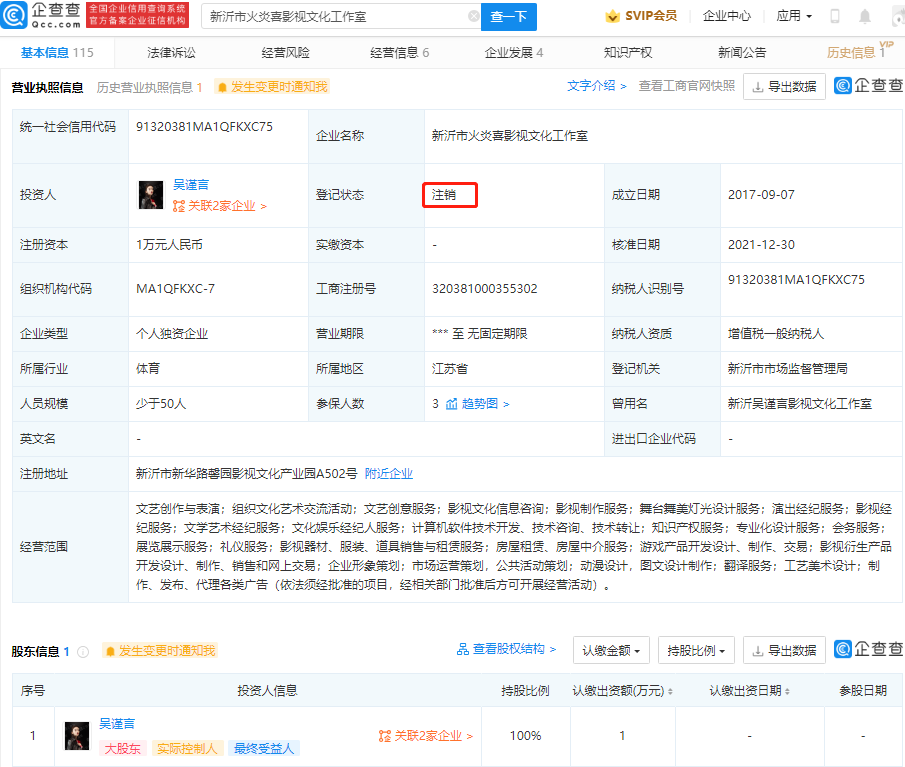The height and width of the screenshot is (767, 905).
Task: Click 吴谨言 name link in 投资人 row
Action: pos(191,185)
